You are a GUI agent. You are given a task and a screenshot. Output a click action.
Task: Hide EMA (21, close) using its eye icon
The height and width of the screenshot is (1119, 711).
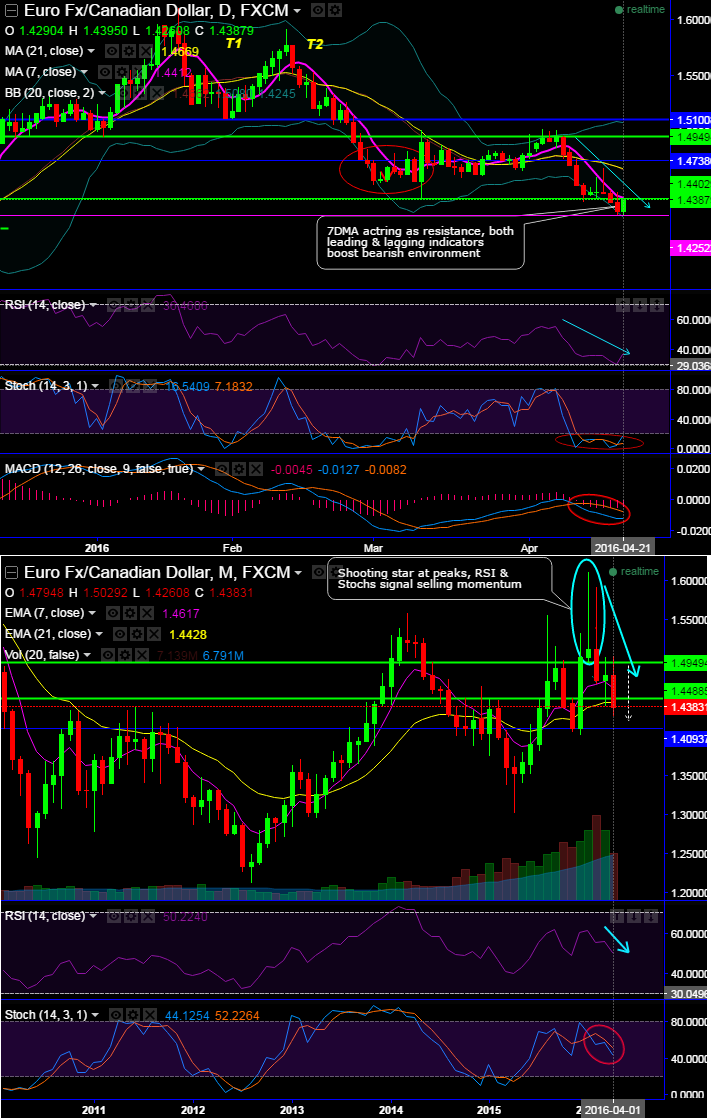point(120,634)
